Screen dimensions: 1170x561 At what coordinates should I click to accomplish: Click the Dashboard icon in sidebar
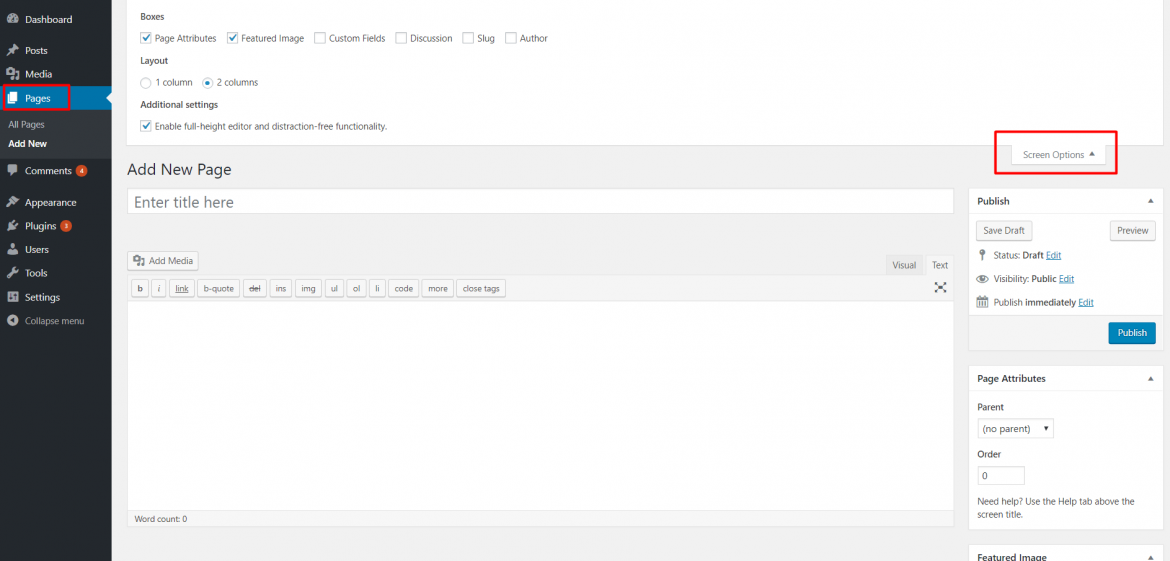(x=13, y=19)
